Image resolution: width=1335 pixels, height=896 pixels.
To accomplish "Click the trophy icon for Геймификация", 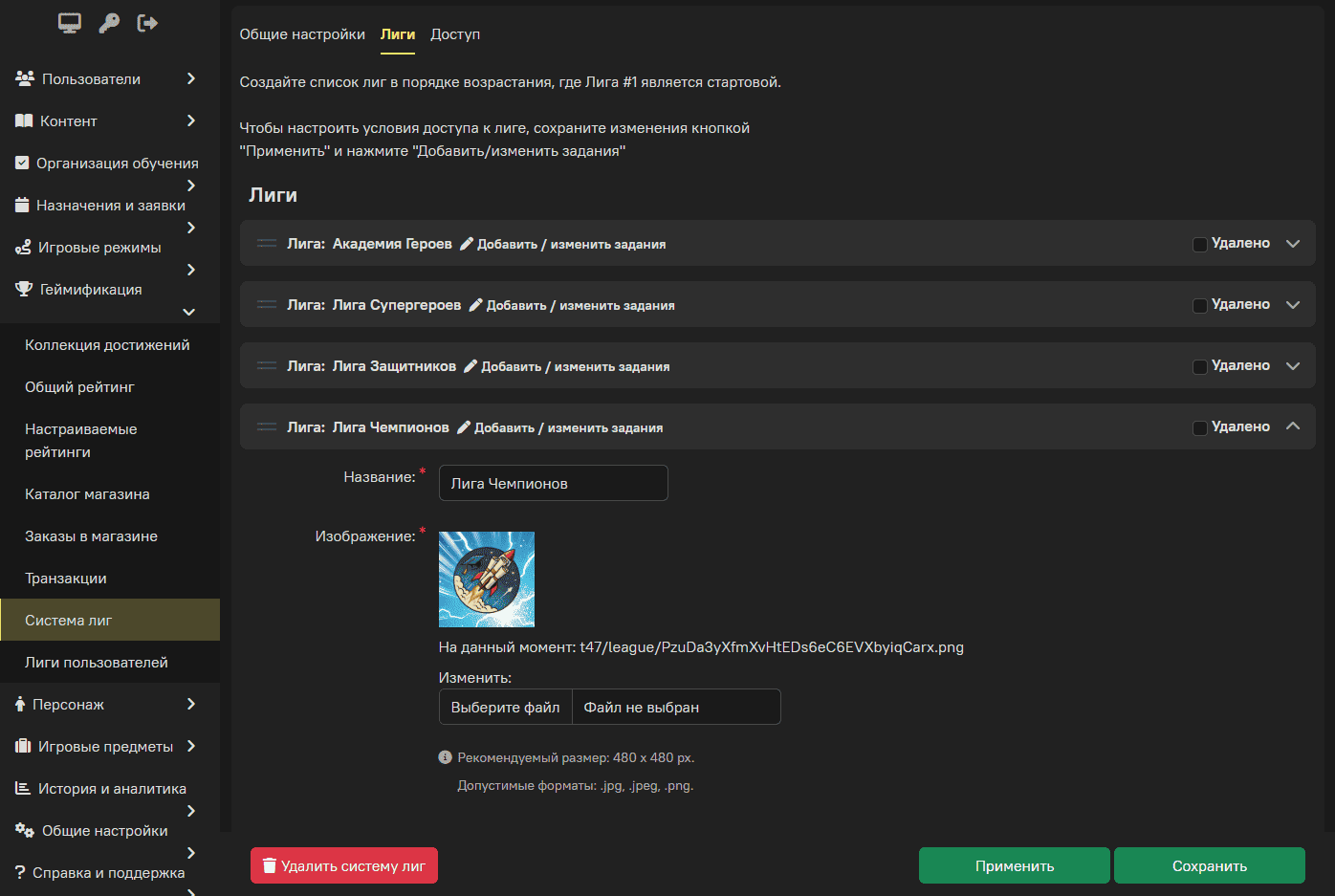I will [x=24, y=289].
